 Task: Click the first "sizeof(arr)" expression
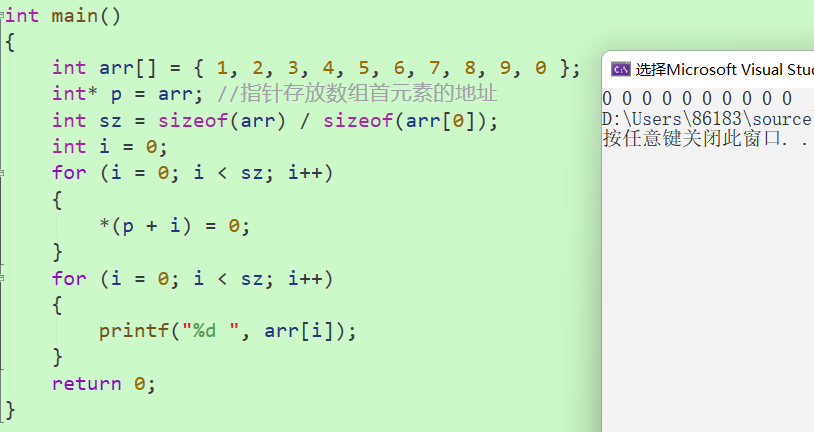(x=222, y=120)
